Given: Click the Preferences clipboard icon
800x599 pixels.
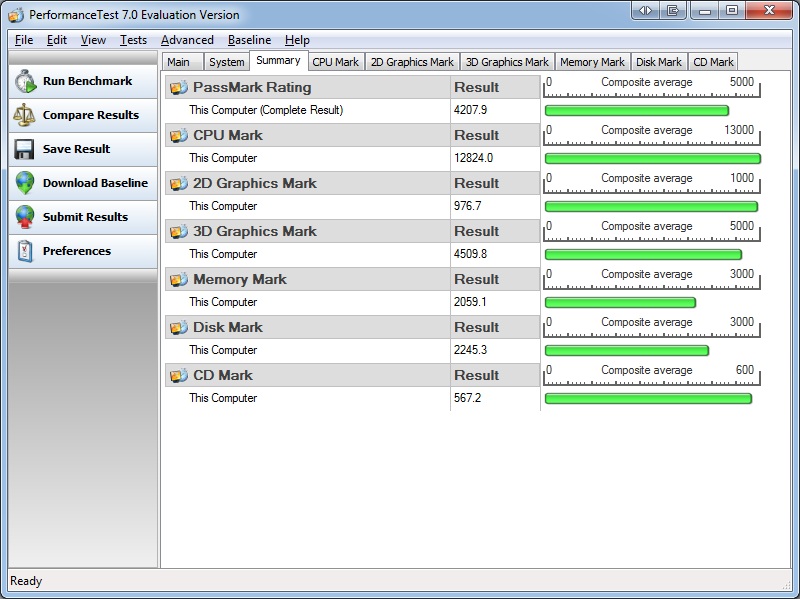Looking at the screenshot, I should click(x=26, y=252).
